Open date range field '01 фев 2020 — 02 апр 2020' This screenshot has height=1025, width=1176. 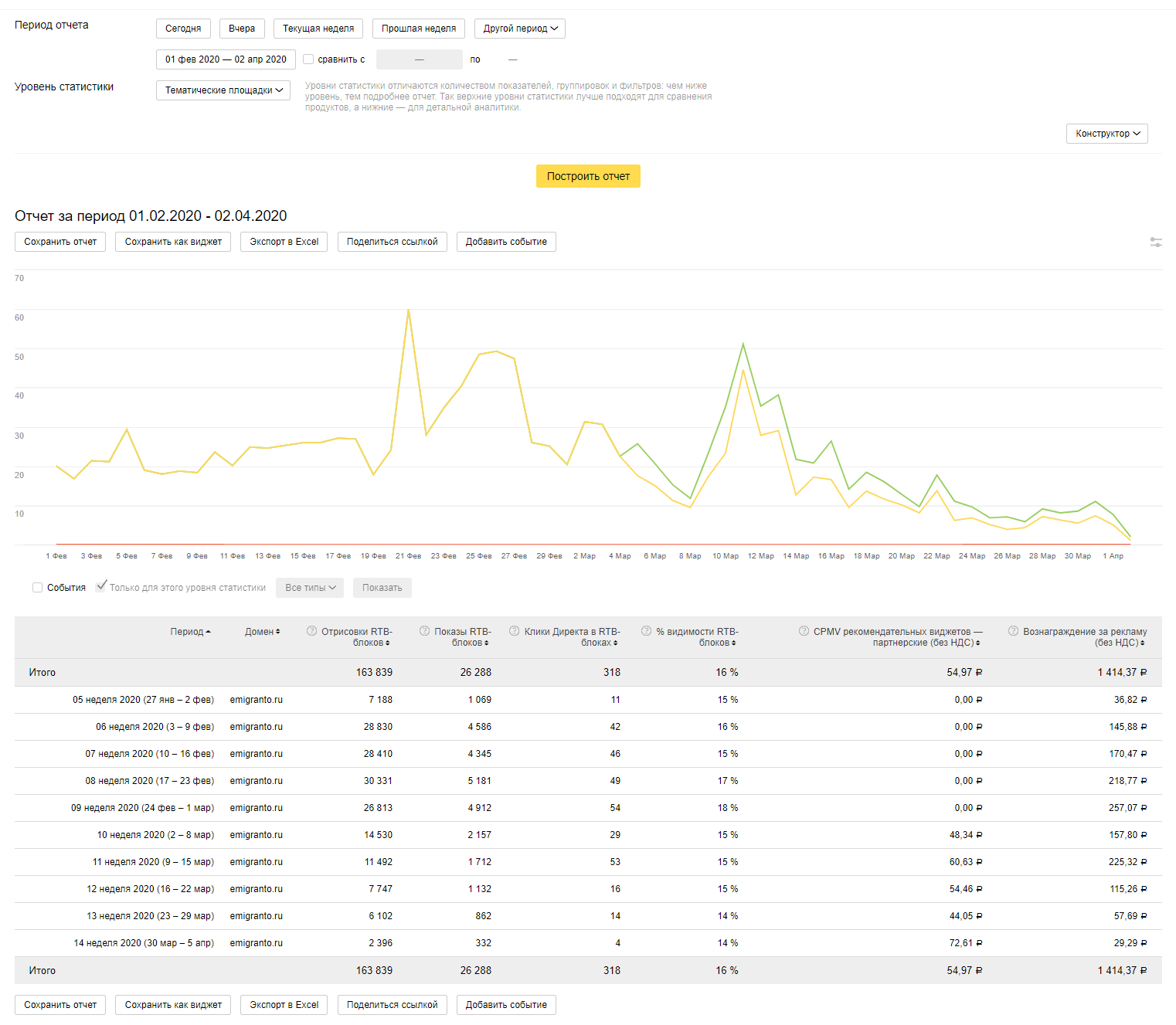(x=226, y=59)
